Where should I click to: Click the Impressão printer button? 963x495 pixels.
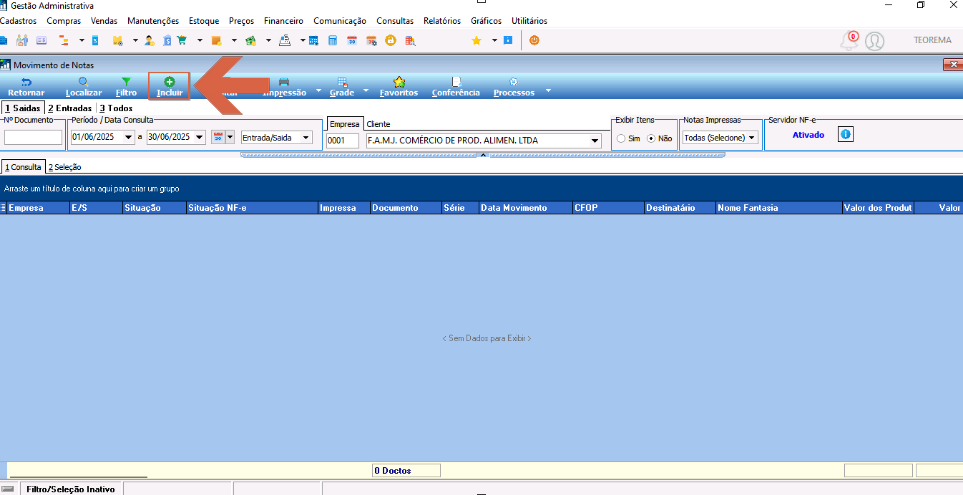coord(284,87)
